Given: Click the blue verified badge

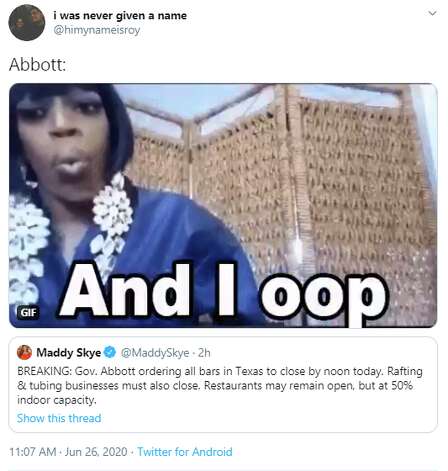Looking at the screenshot, I should coord(110,352).
